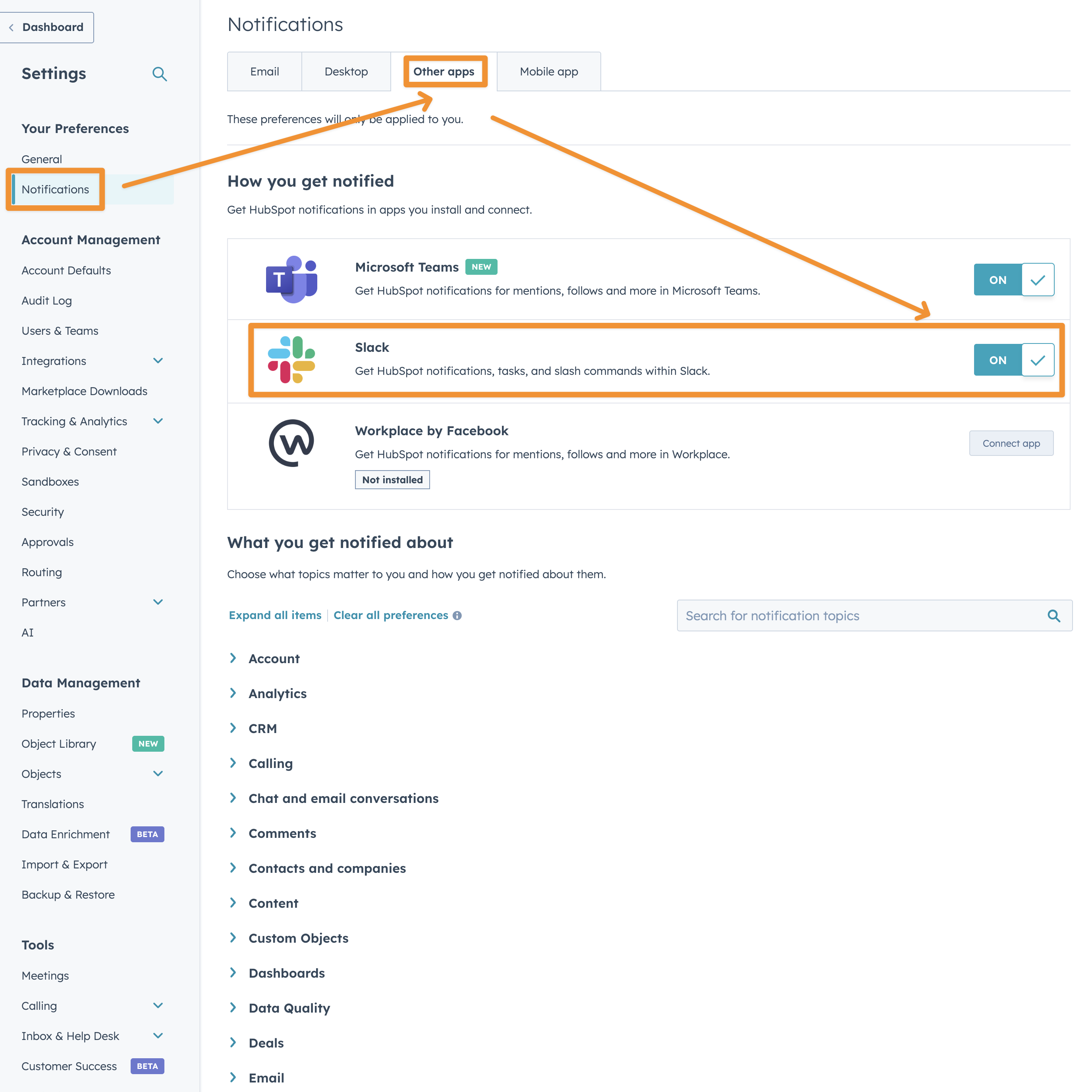Click Connect app for Workplace

[1011, 444]
